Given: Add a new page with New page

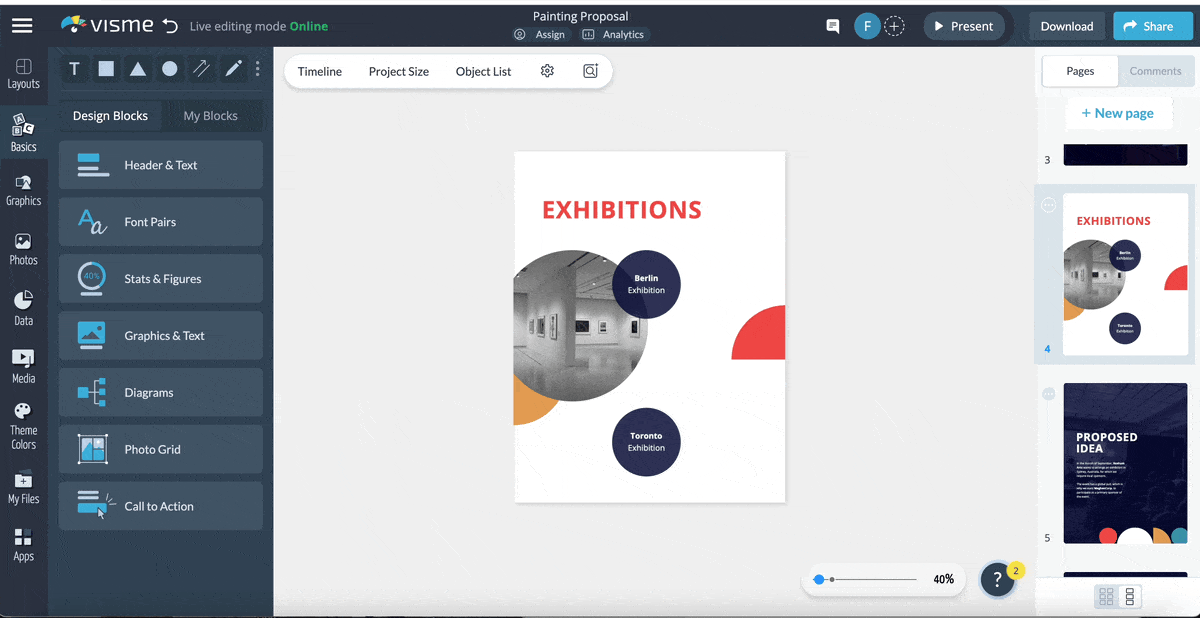Looking at the screenshot, I should [1119, 112].
